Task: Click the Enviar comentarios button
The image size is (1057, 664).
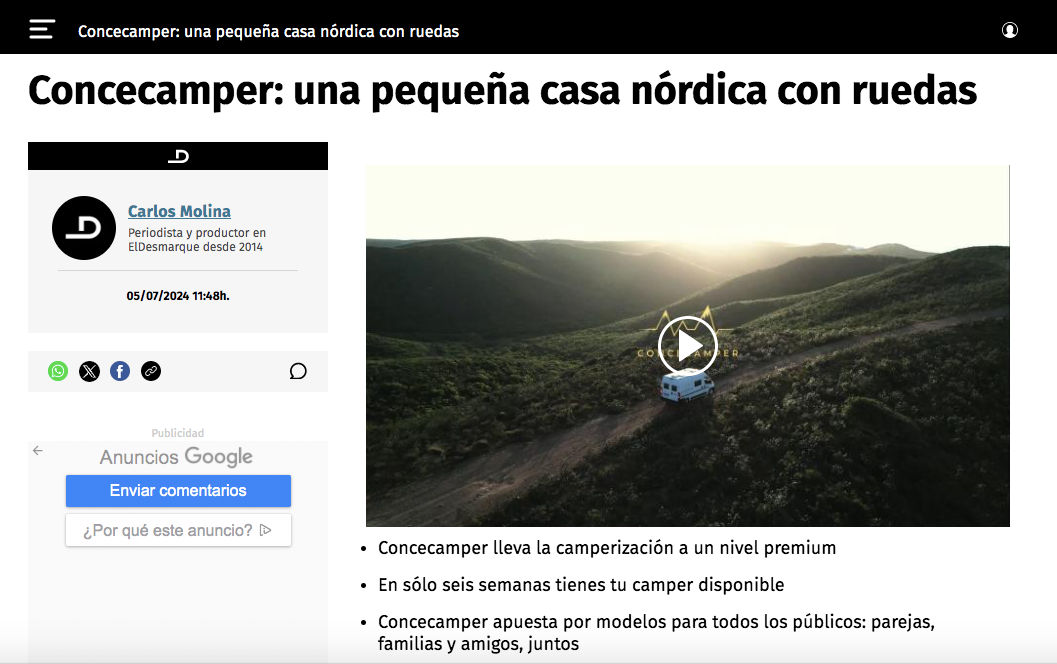Action: (179, 491)
